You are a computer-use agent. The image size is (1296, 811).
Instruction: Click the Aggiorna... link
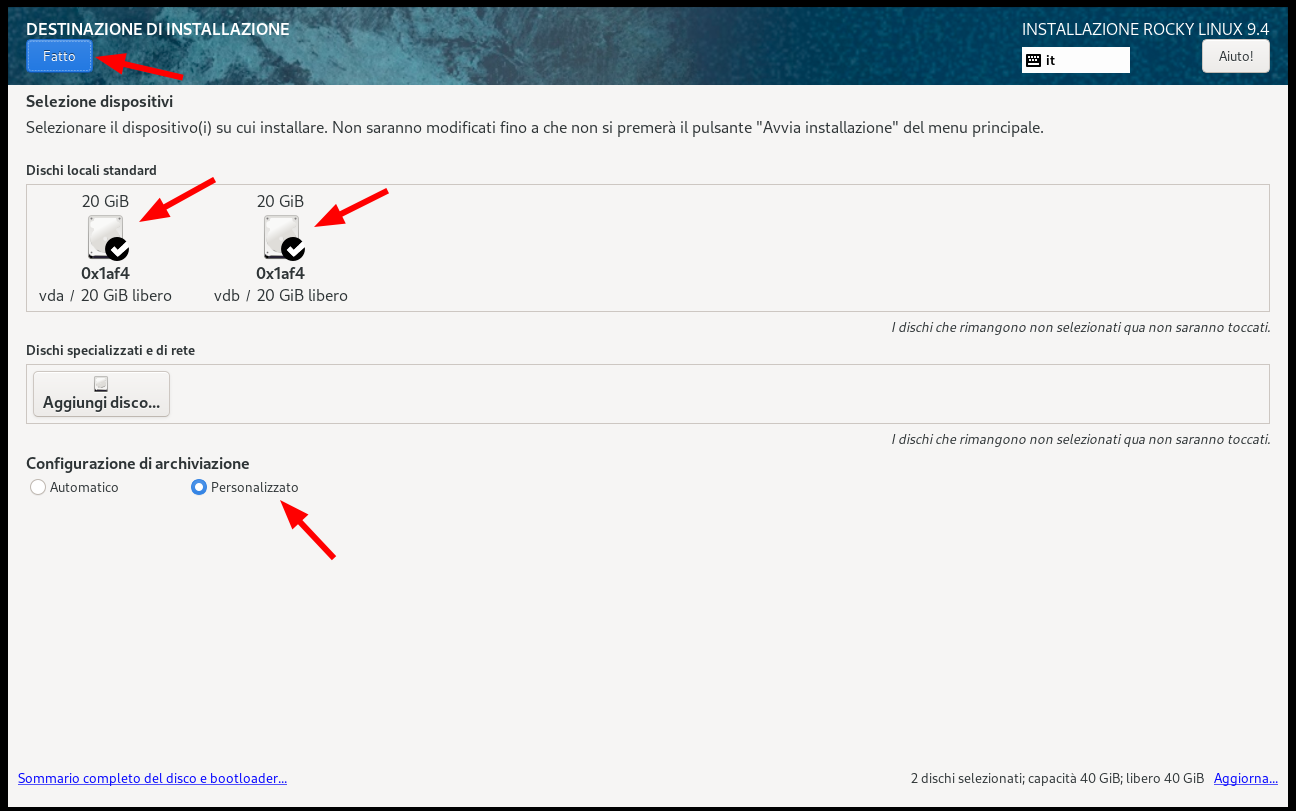(x=1246, y=778)
